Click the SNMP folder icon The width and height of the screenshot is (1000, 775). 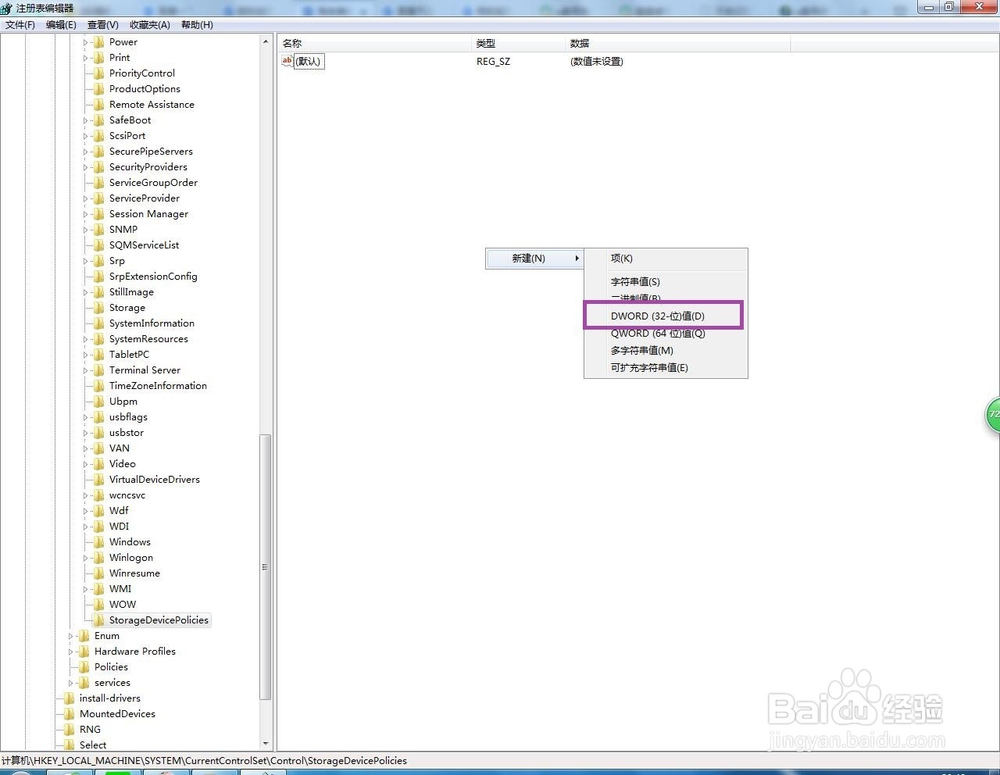click(98, 230)
